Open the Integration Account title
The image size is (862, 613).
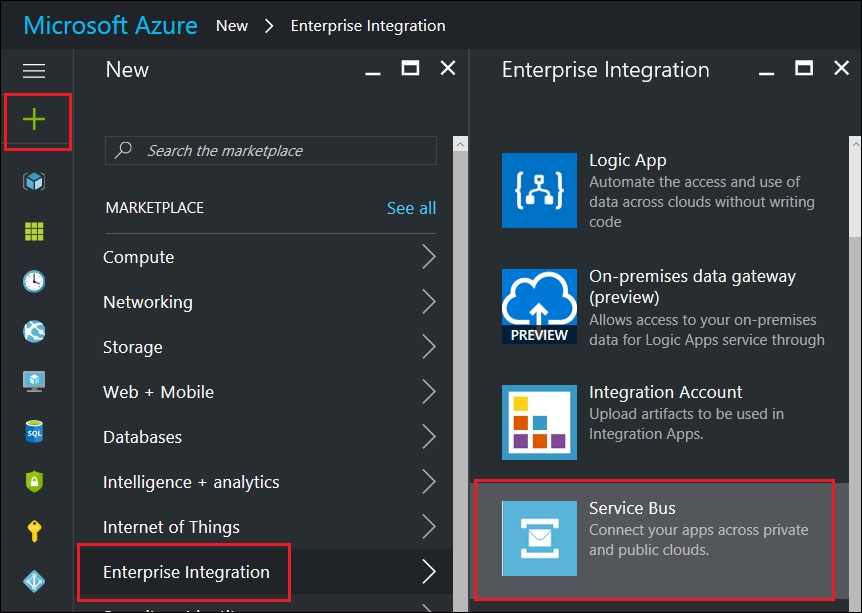click(x=666, y=392)
